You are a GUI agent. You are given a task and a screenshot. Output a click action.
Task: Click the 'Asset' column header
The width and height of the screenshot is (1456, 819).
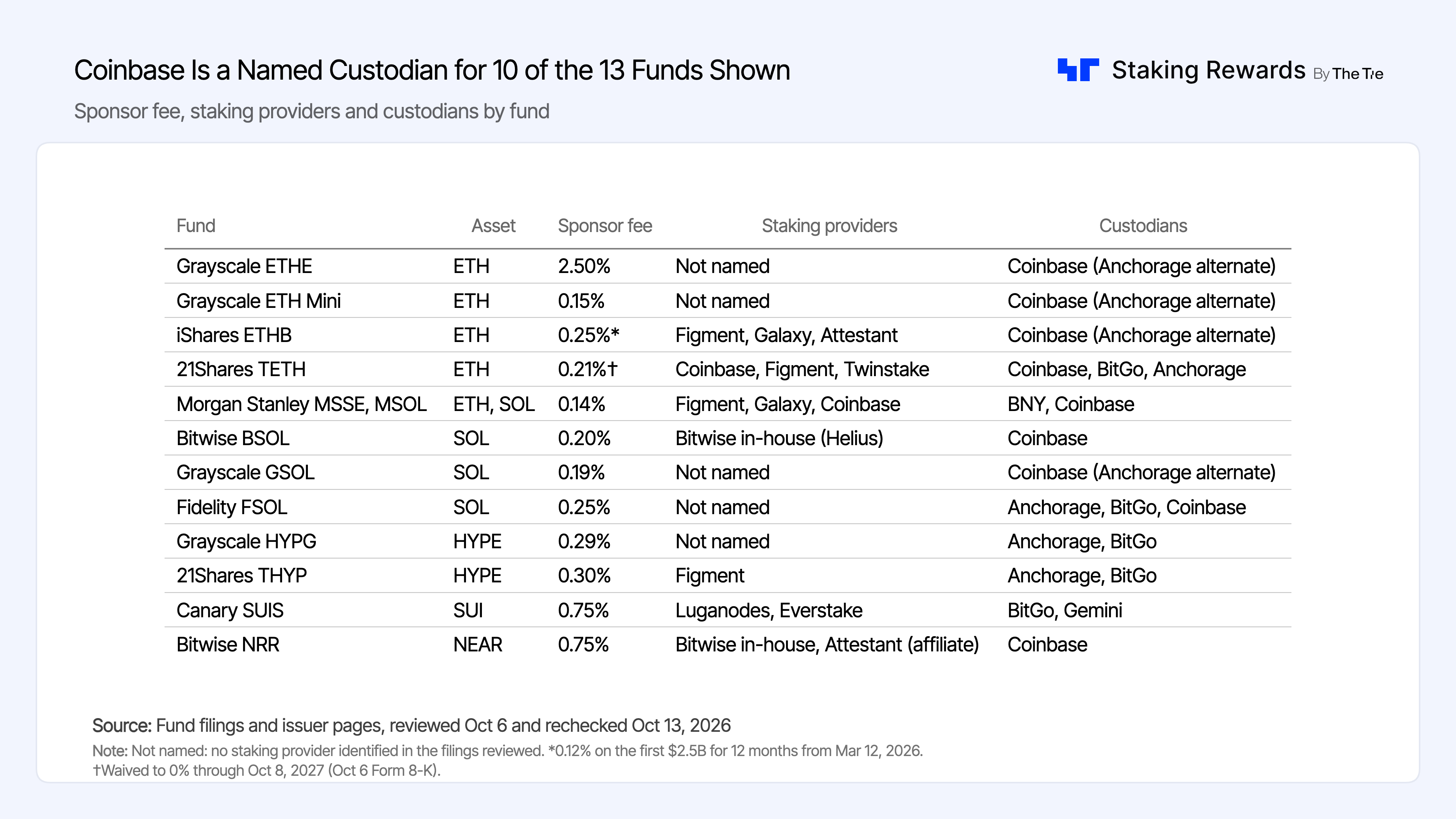[x=493, y=226]
